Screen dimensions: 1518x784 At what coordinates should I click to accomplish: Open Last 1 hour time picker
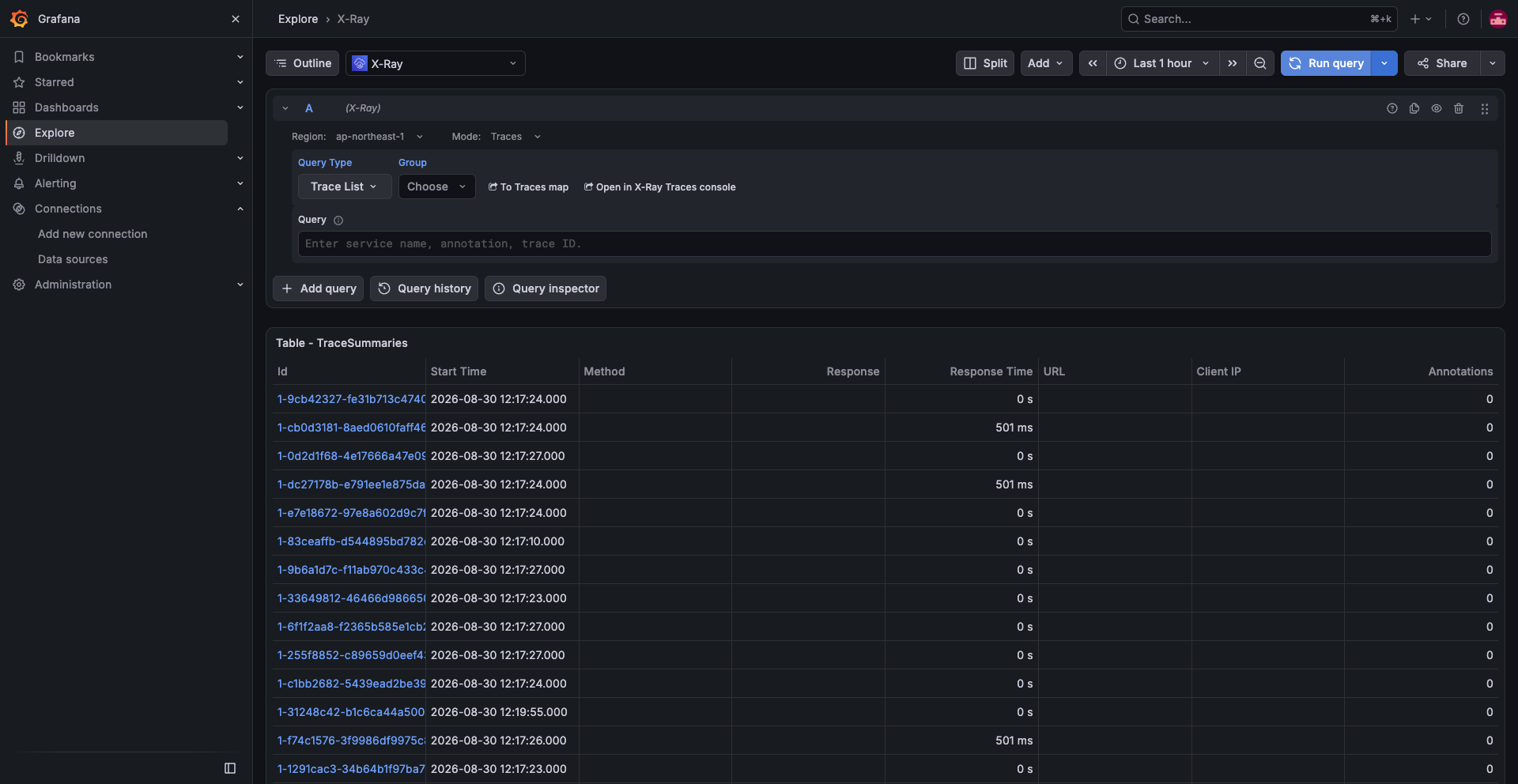pyautogui.click(x=1162, y=63)
